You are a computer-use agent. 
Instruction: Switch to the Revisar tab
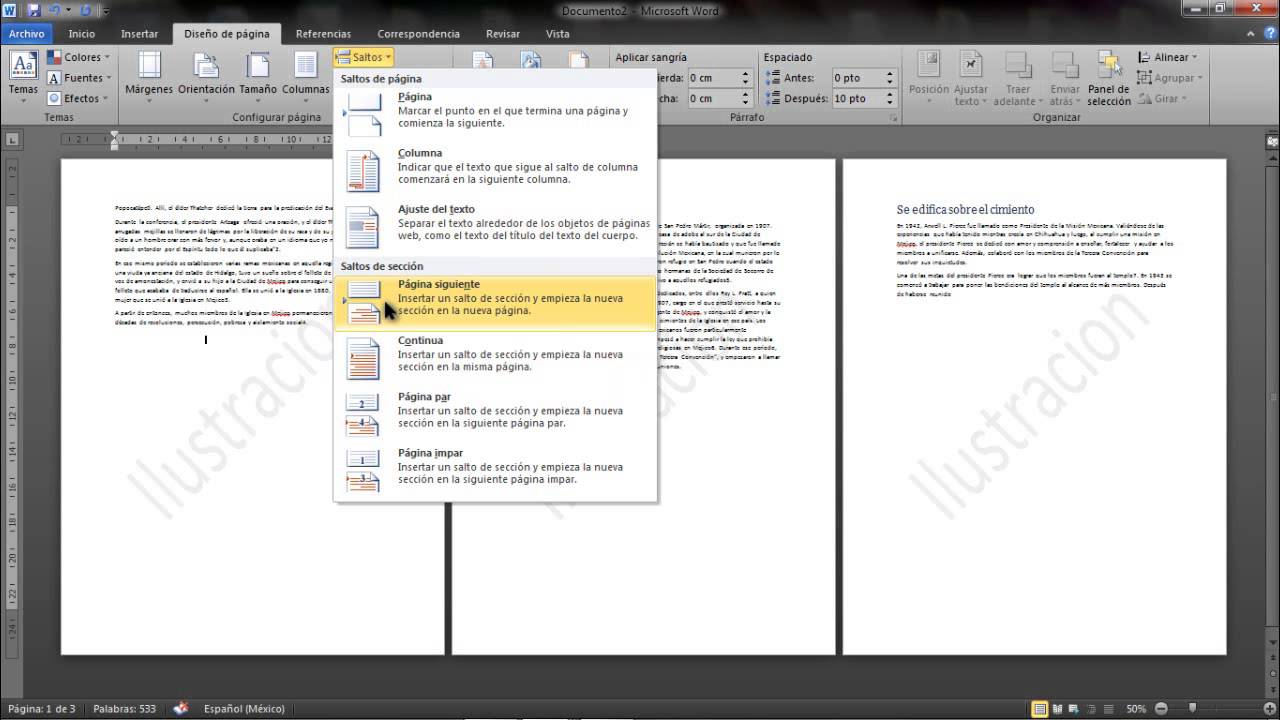coord(503,33)
